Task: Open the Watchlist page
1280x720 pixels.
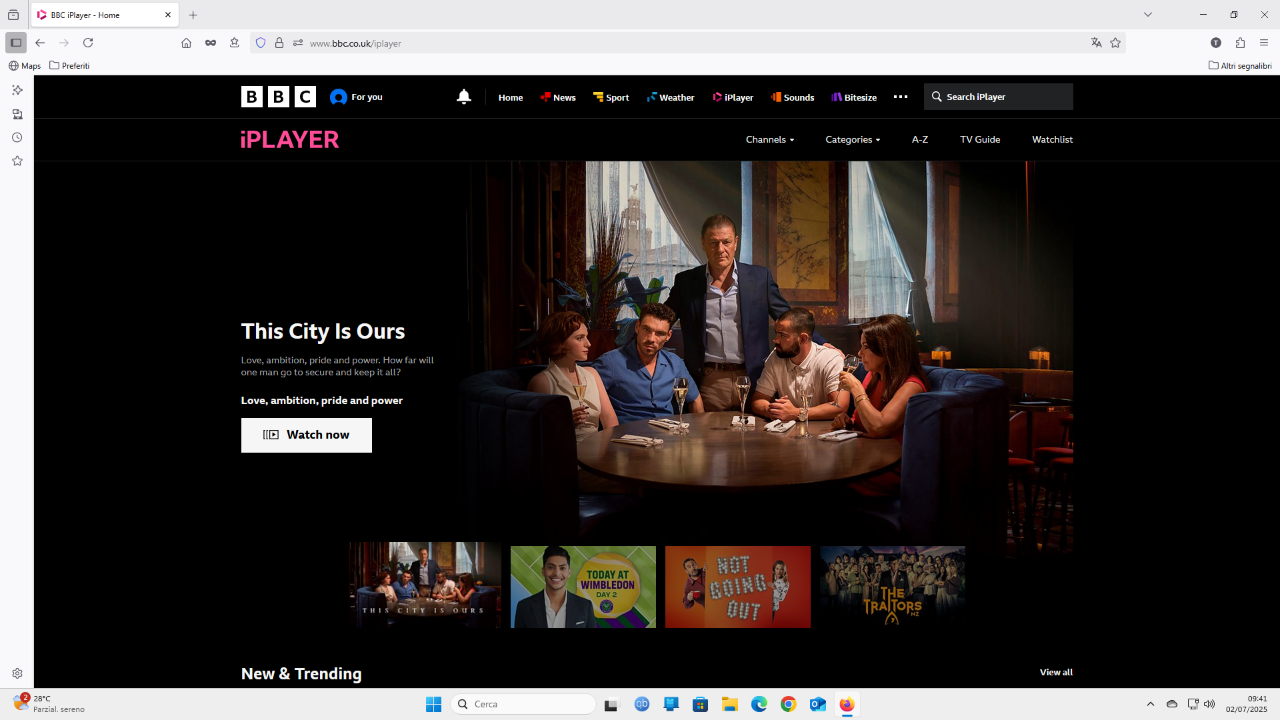Action: [x=1052, y=140]
